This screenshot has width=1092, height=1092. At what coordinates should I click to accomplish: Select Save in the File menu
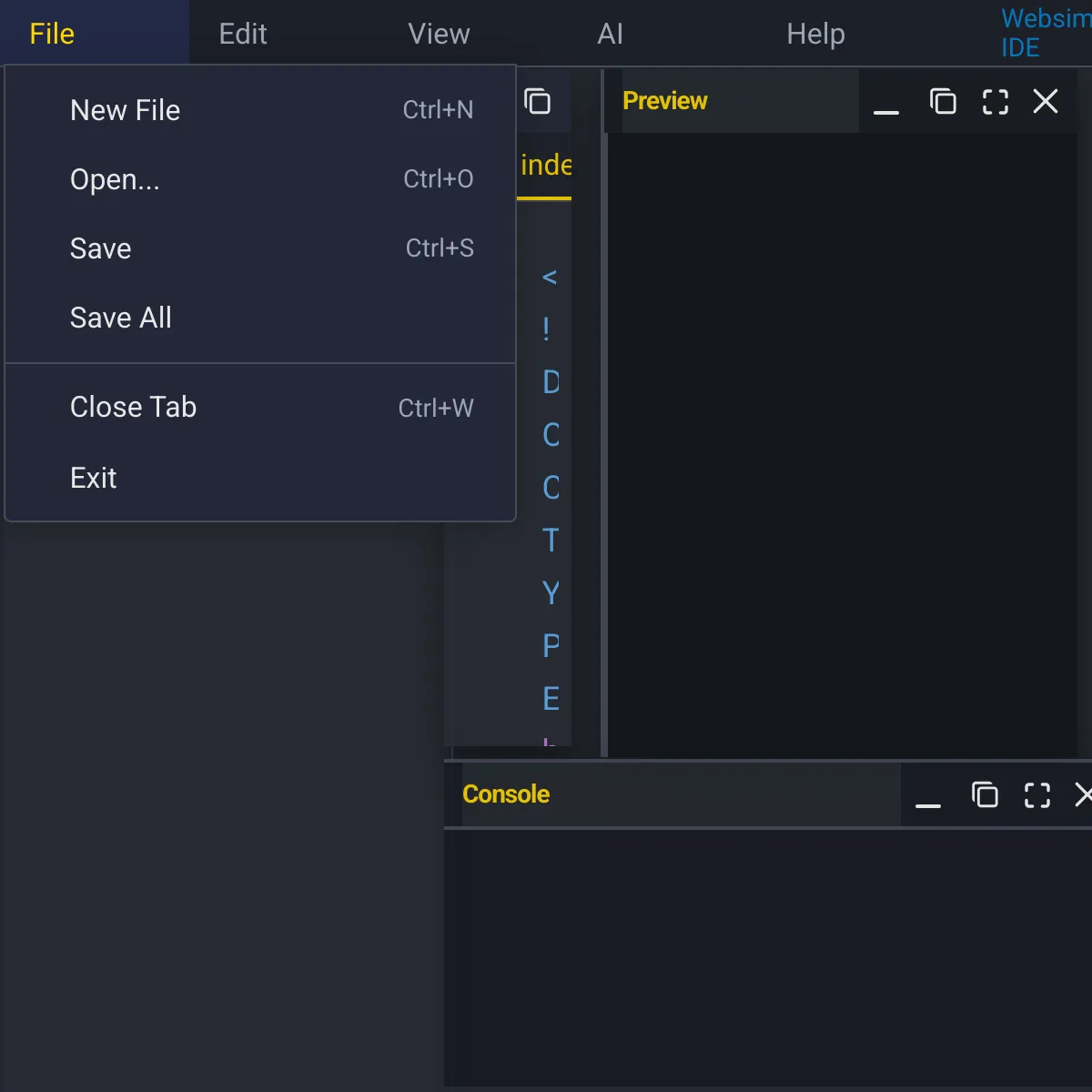(100, 248)
